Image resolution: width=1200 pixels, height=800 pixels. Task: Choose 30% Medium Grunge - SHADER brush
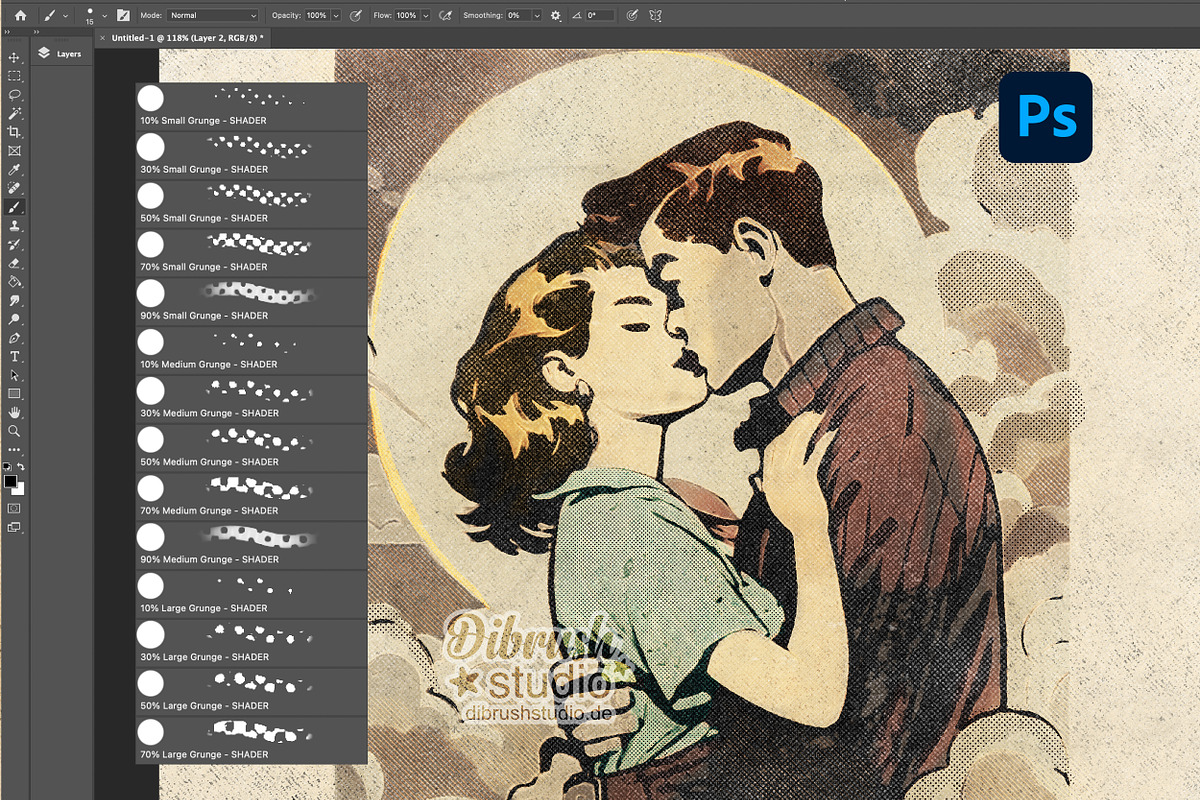[x=251, y=399]
